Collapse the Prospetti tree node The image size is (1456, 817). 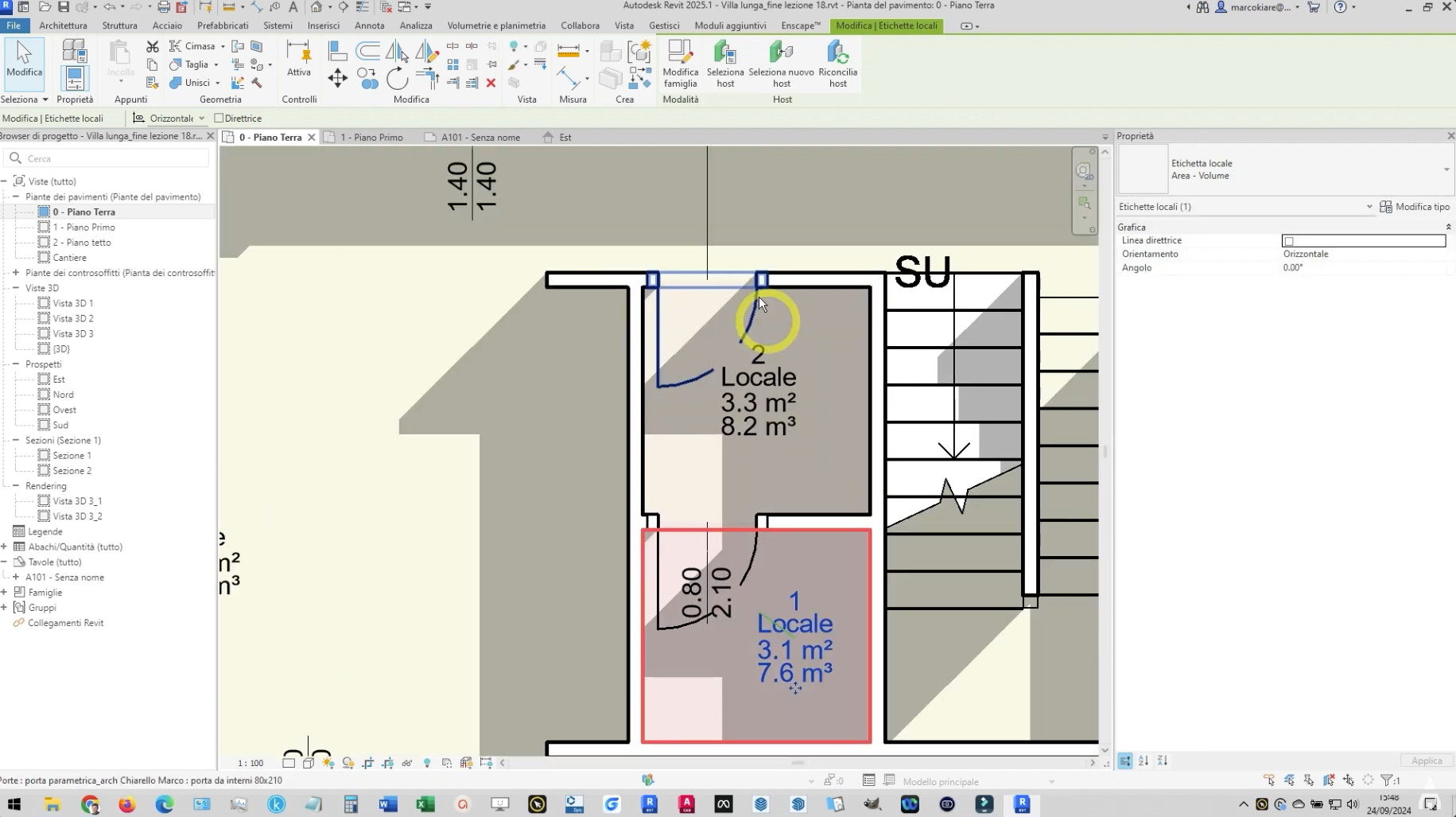coord(16,364)
